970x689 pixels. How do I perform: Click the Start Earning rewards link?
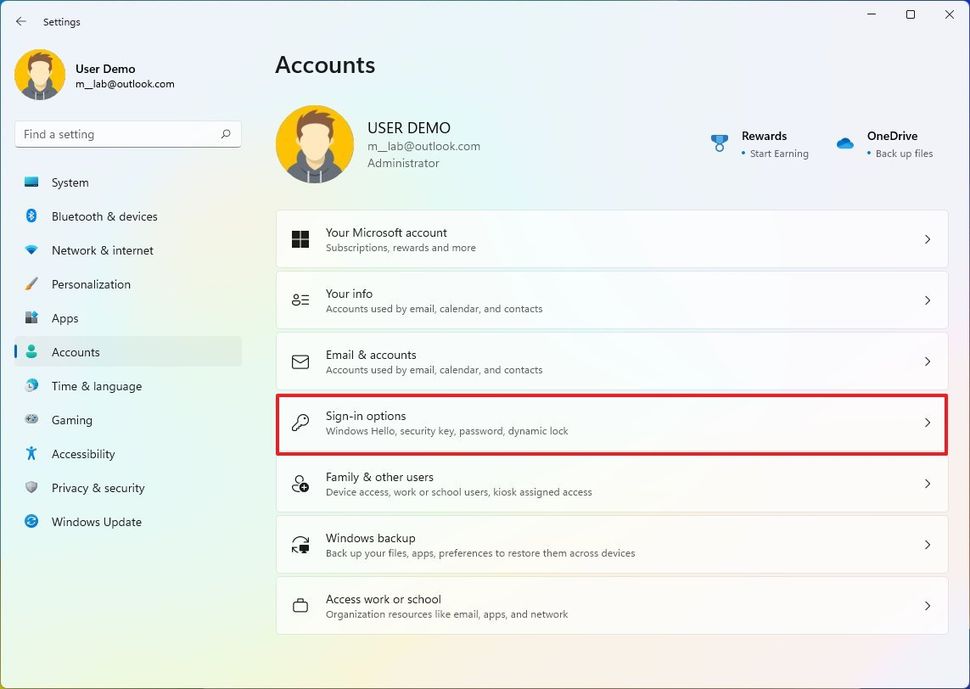coord(779,154)
